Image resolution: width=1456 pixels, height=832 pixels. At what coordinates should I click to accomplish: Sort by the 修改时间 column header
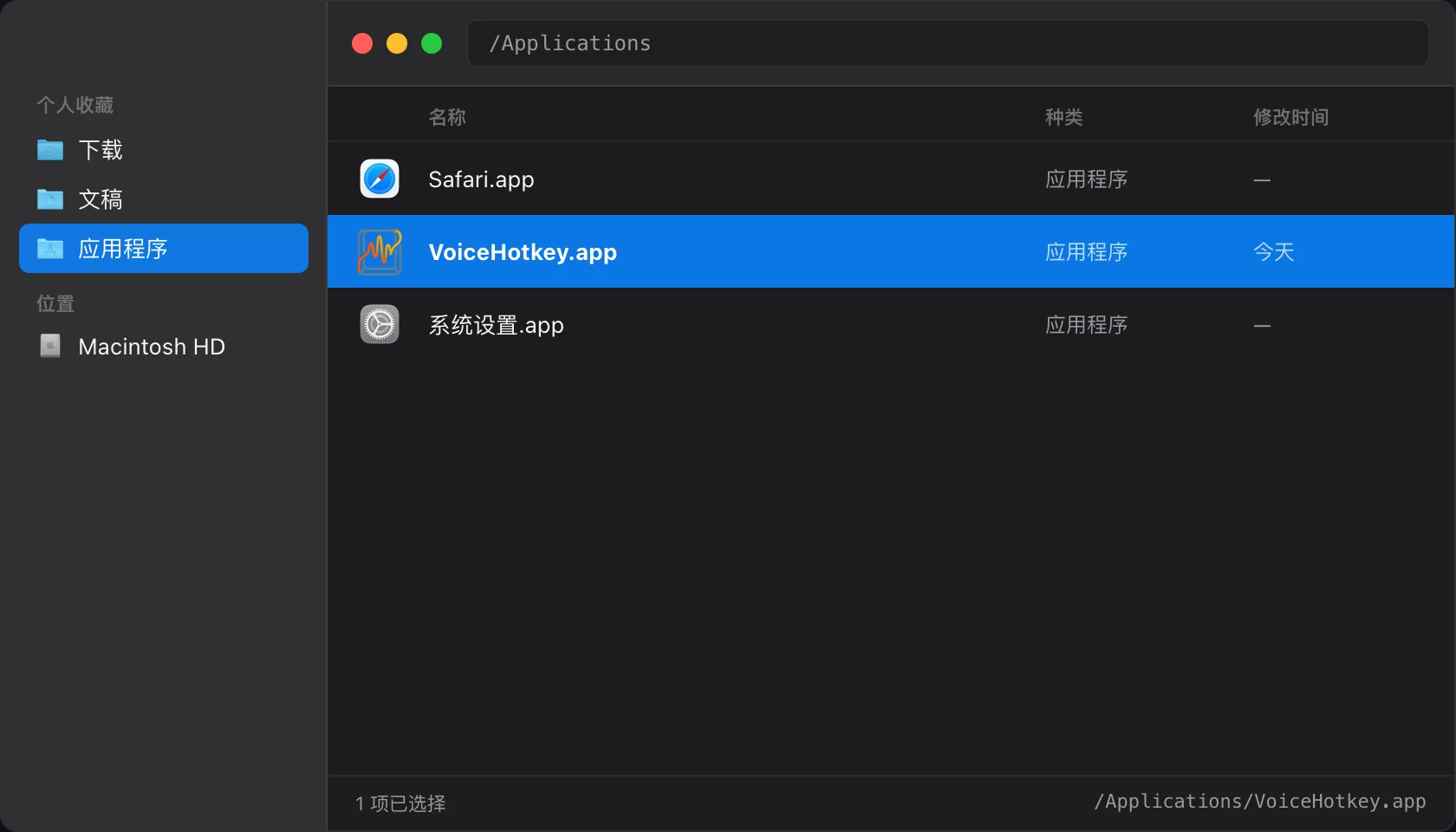tap(1290, 117)
